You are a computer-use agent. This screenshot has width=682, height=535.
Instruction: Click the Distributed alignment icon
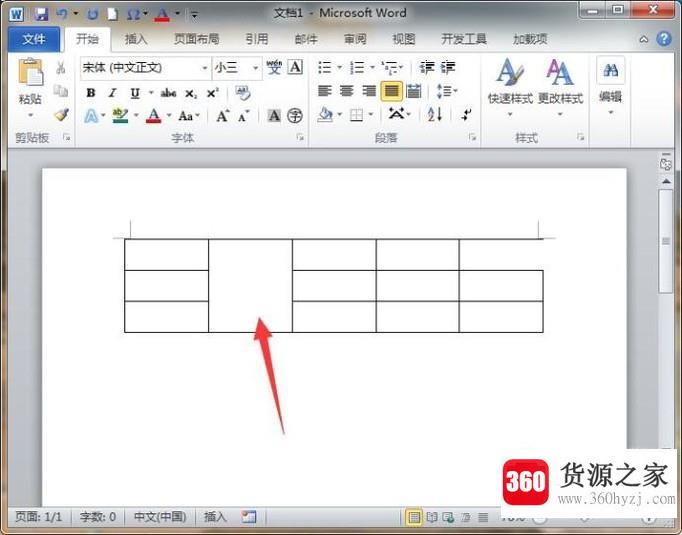tap(414, 91)
